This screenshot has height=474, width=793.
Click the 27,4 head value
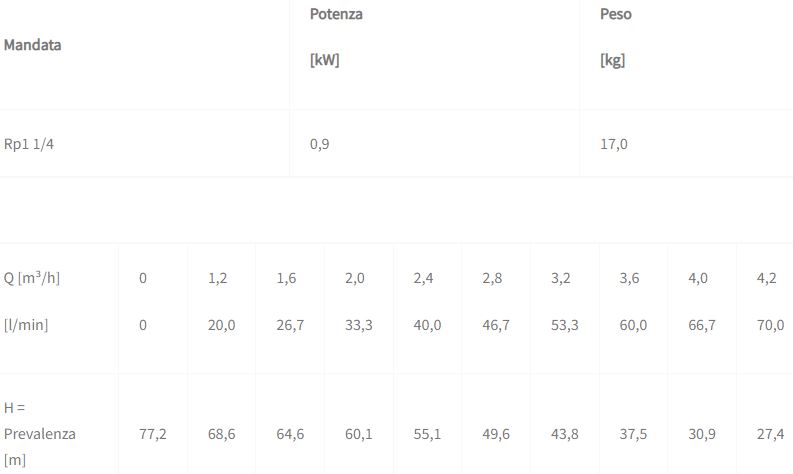[x=770, y=434]
